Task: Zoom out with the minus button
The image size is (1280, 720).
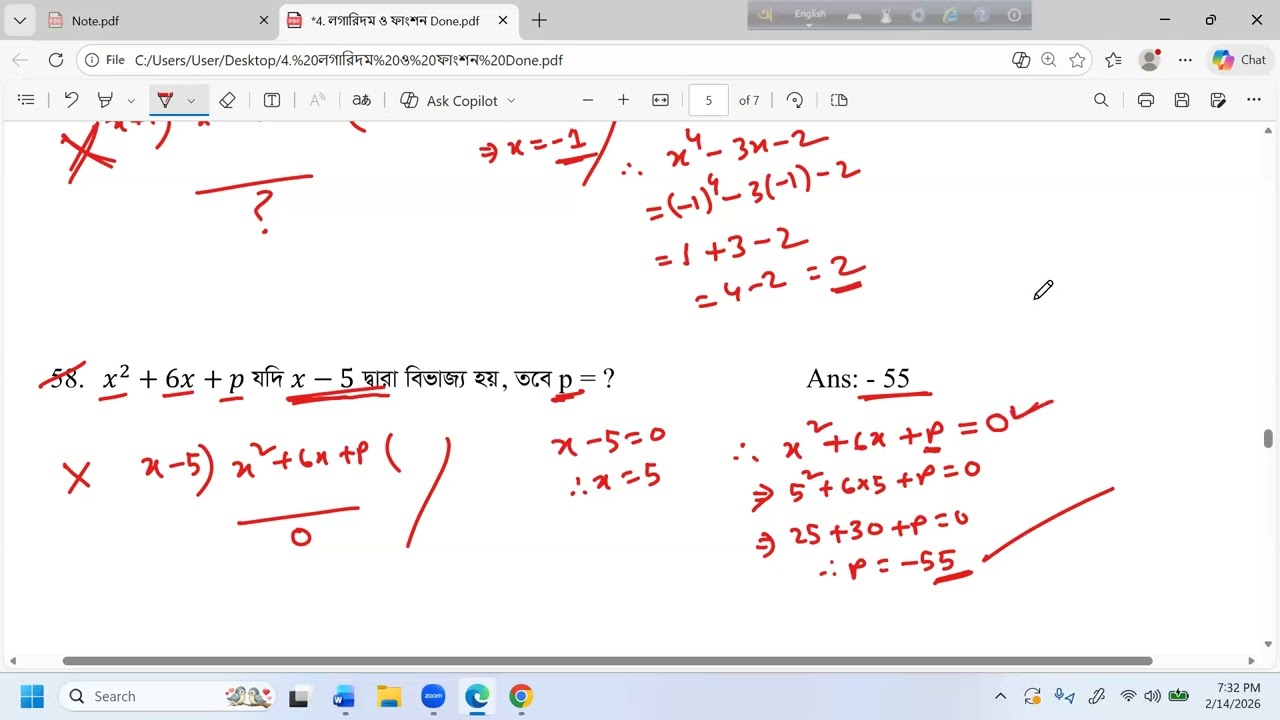Action: pos(588,100)
